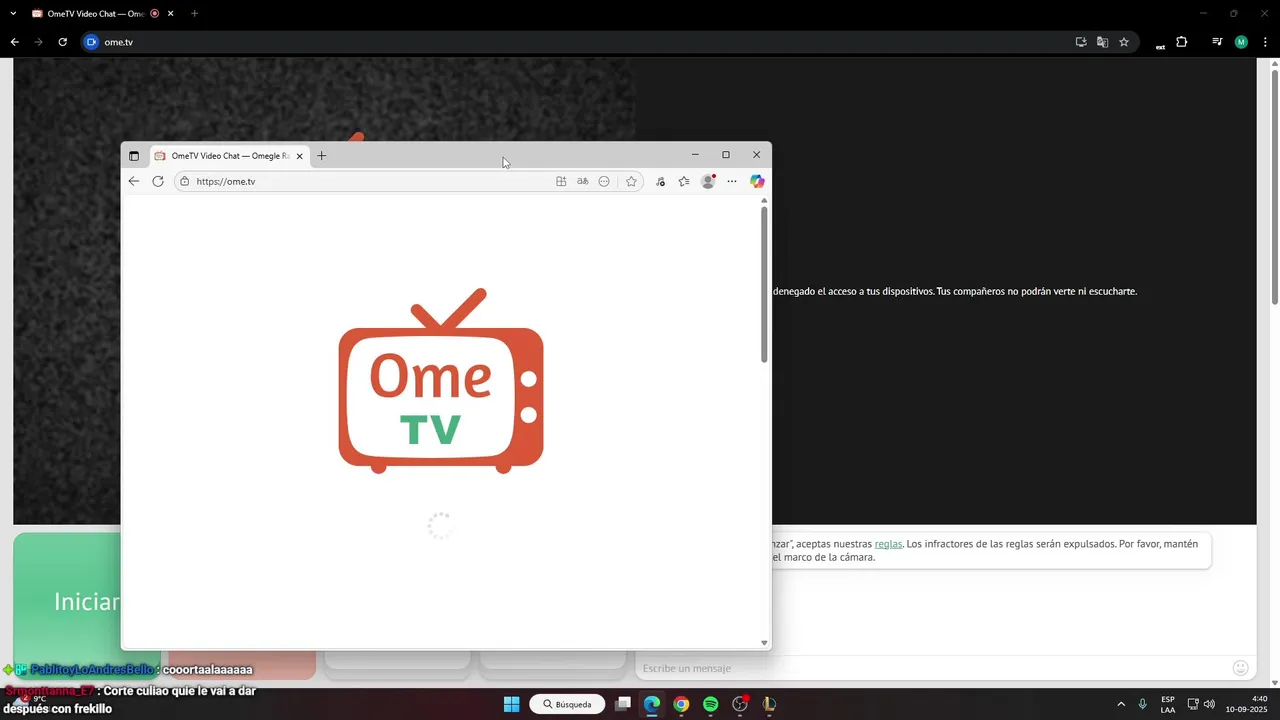Click Edge page vertical scrollbar thumb
1280x720 pixels.
click(x=765, y=285)
